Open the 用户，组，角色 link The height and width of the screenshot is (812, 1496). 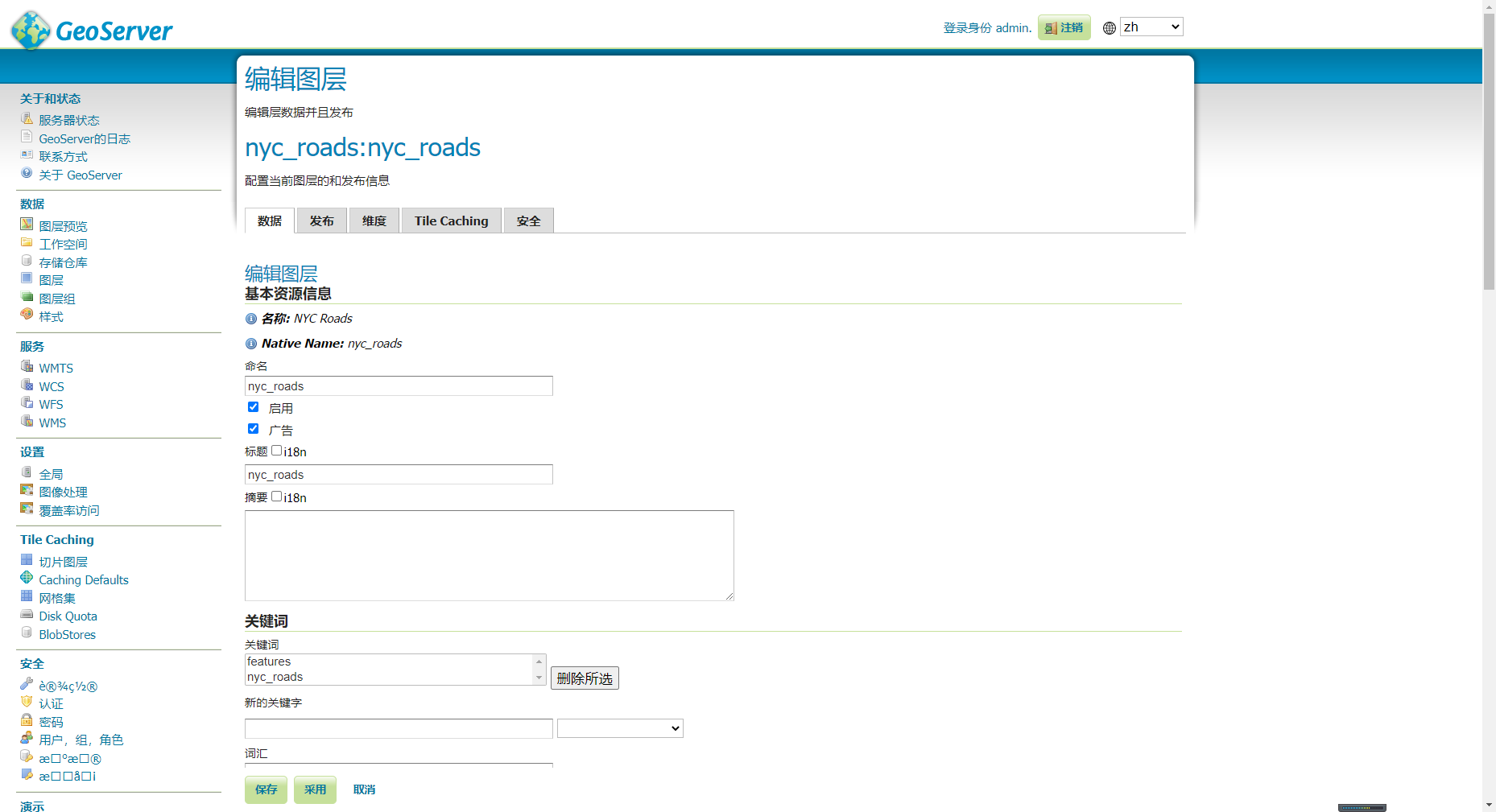point(81,740)
